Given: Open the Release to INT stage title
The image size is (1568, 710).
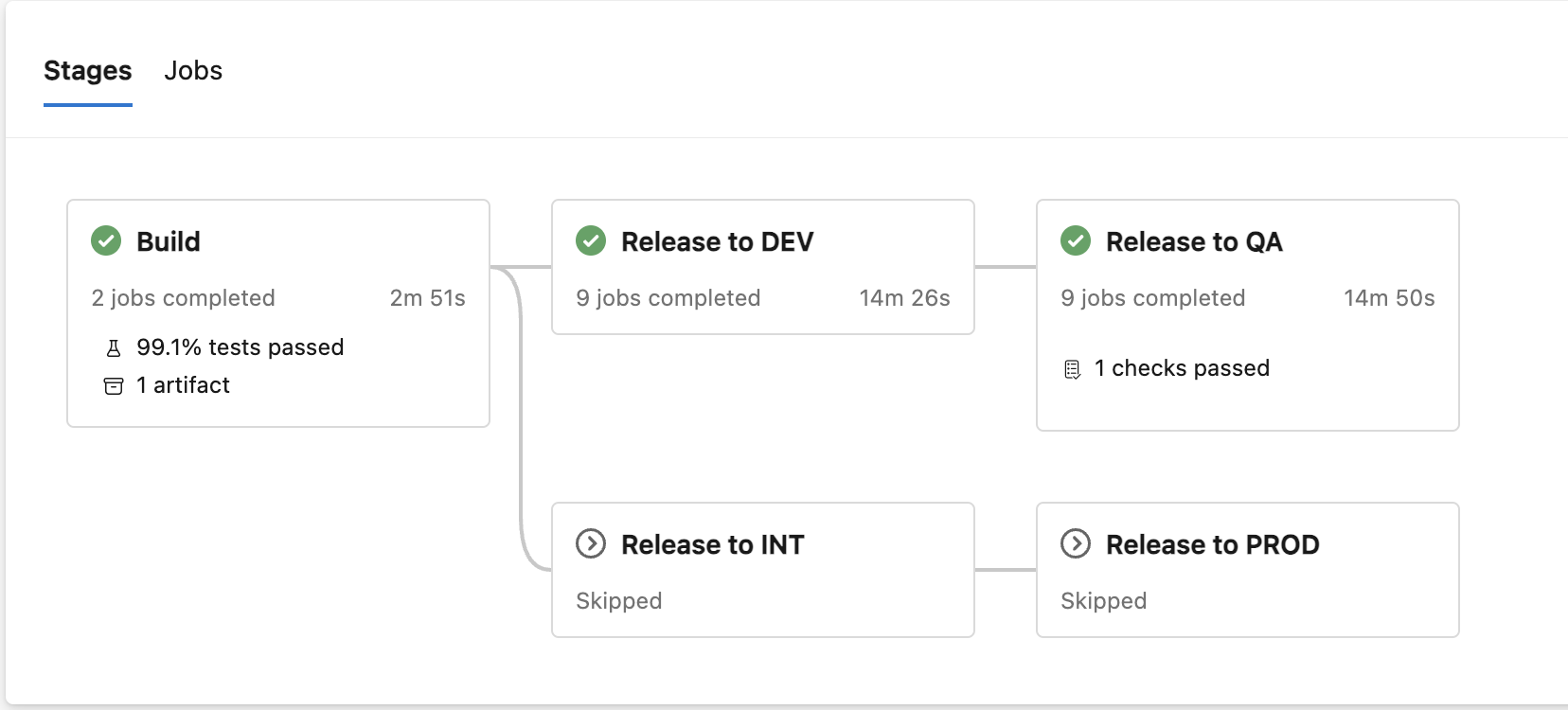Looking at the screenshot, I should click(712, 545).
